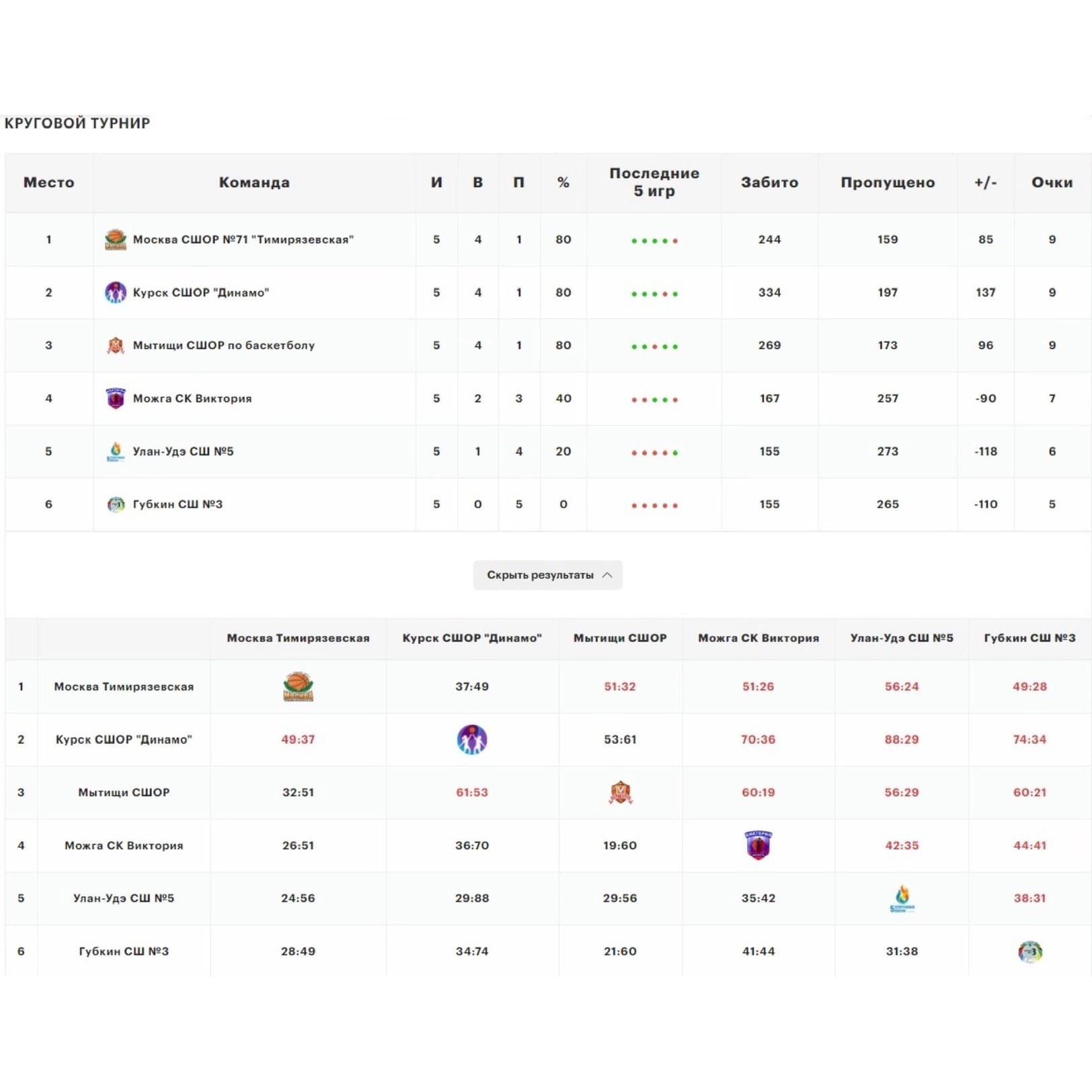Image resolution: width=1092 pixels, height=1092 pixels.
Task: Click Moscow basketball logo in results grid diagonal
Action: click(x=298, y=687)
